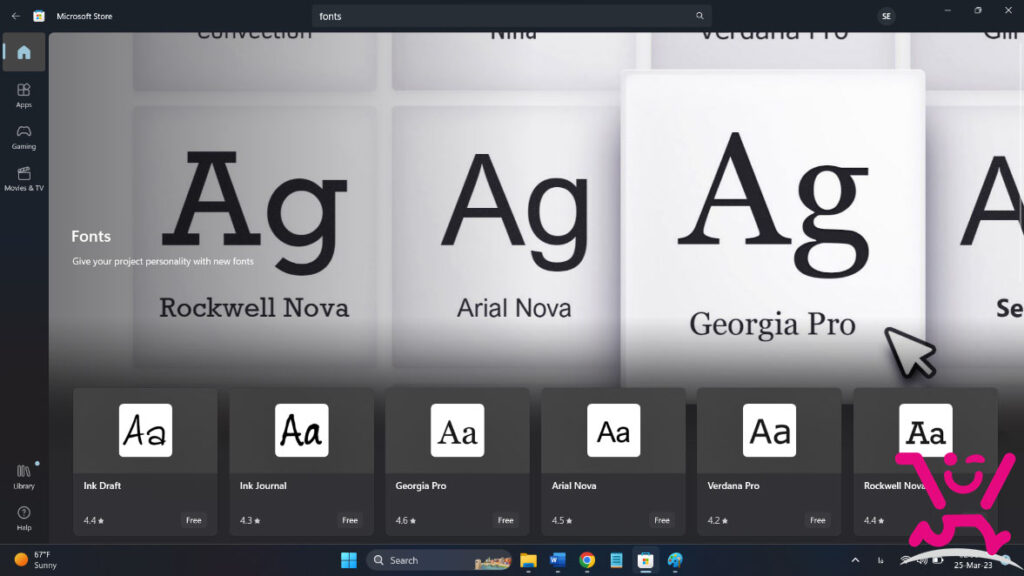
Task: Click the taskbar Search box
Action: click(440, 560)
